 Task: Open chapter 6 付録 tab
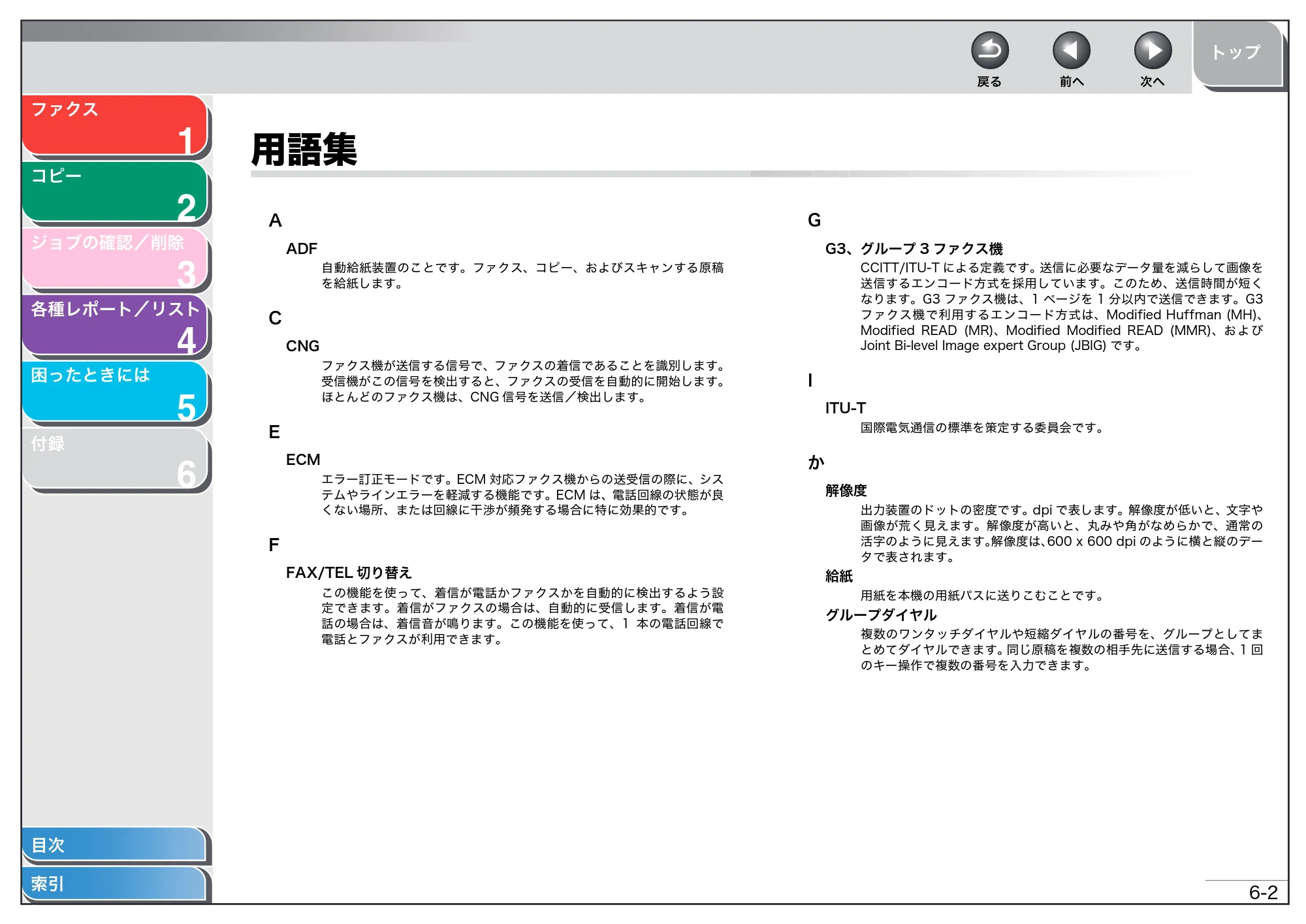[115, 458]
